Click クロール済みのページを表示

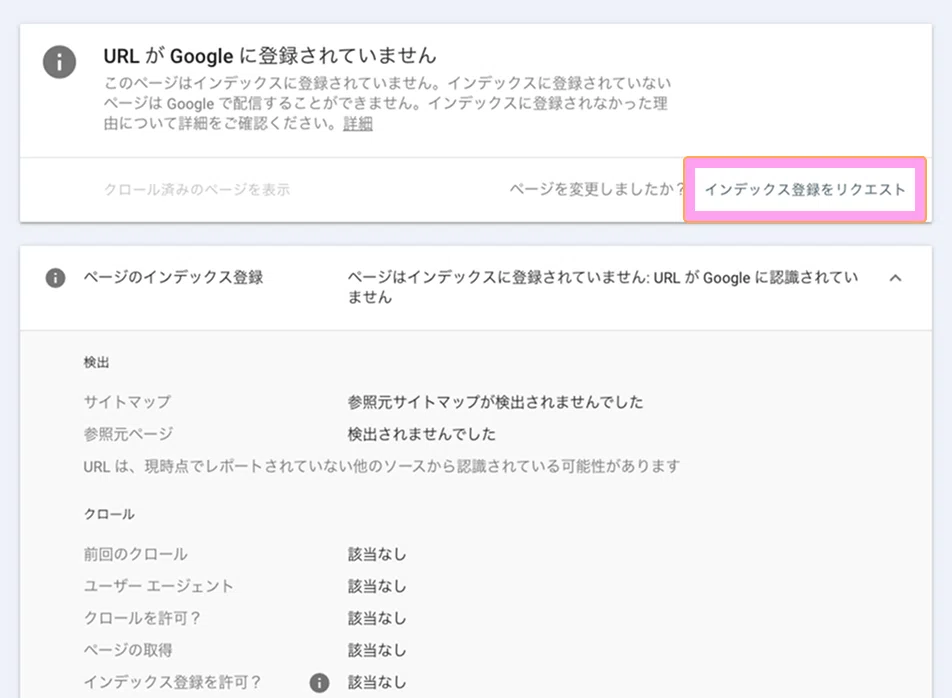[197, 189]
